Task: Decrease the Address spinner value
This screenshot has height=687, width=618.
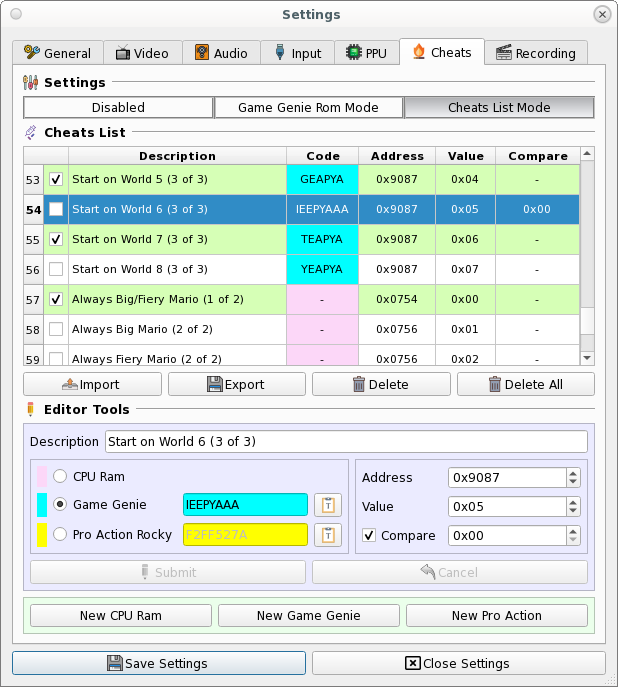Action: coord(573,482)
